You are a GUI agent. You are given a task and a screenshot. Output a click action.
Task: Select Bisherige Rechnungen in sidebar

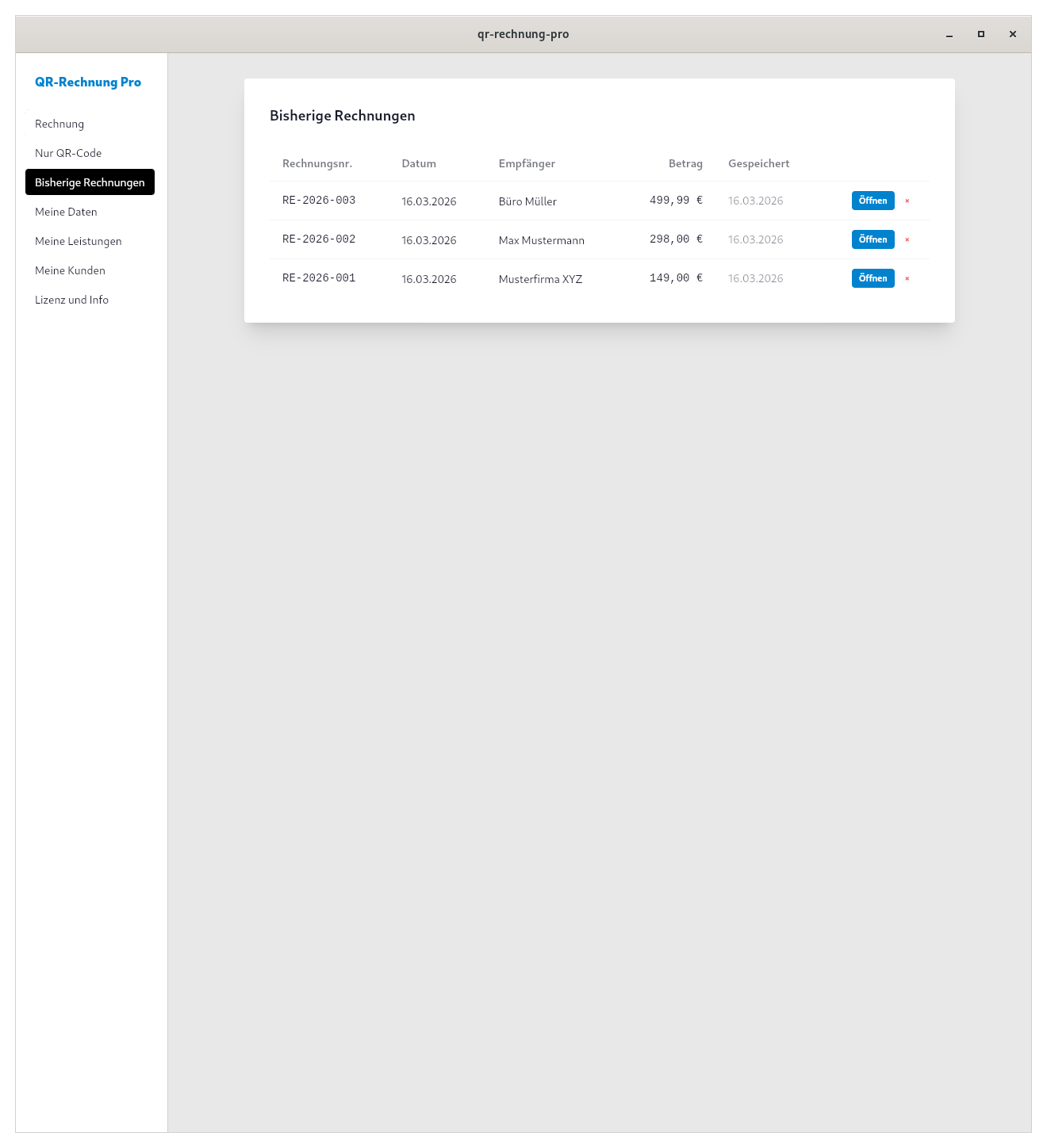(x=90, y=182)
